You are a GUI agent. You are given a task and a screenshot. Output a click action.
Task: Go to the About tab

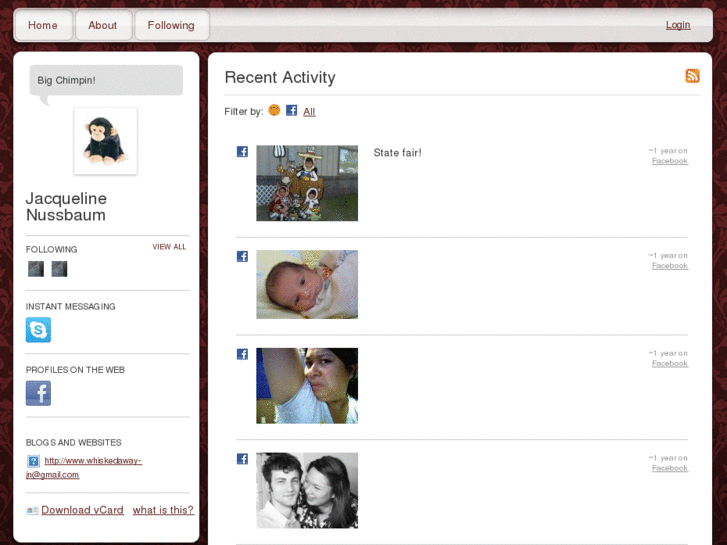(x=103, y=25)
